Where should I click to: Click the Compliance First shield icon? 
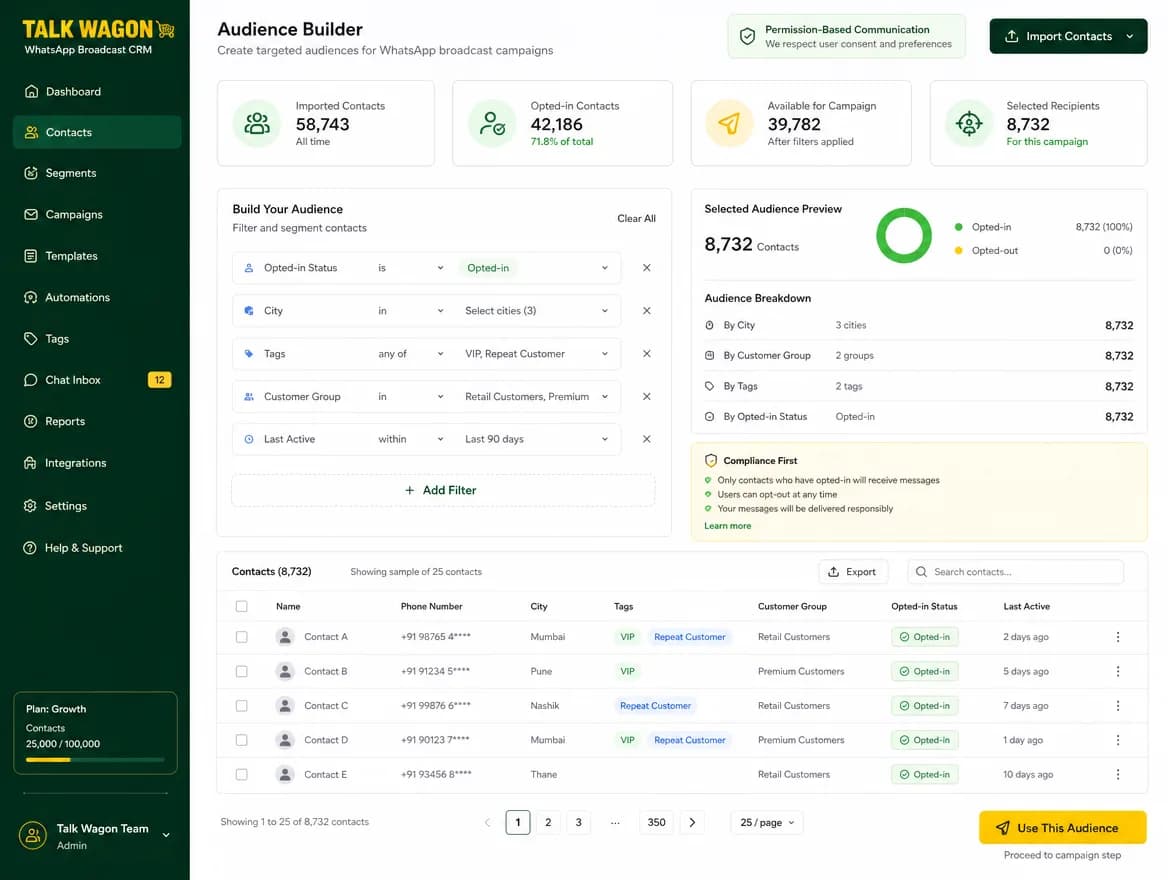pyautogui.click(x=711, y=460)
